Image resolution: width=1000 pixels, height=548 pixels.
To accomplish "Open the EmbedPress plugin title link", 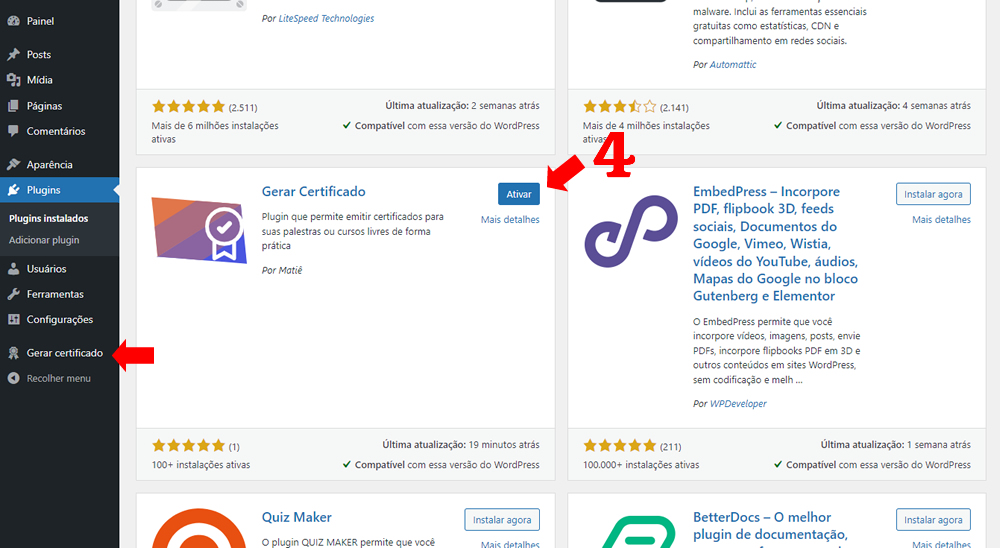I will [x=776, y=244].
